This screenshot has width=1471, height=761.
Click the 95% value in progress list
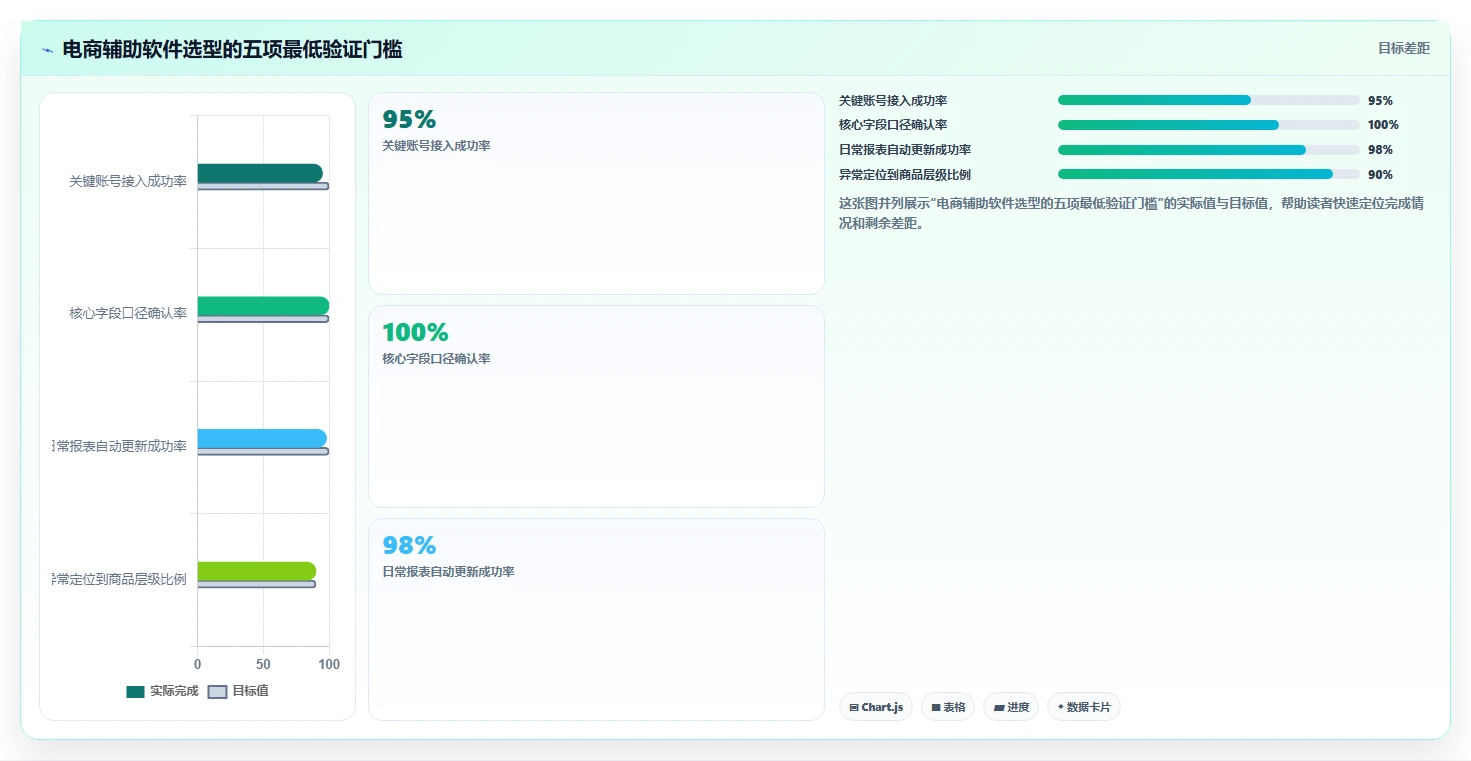pyautogui.click(x=1380, y=101)
